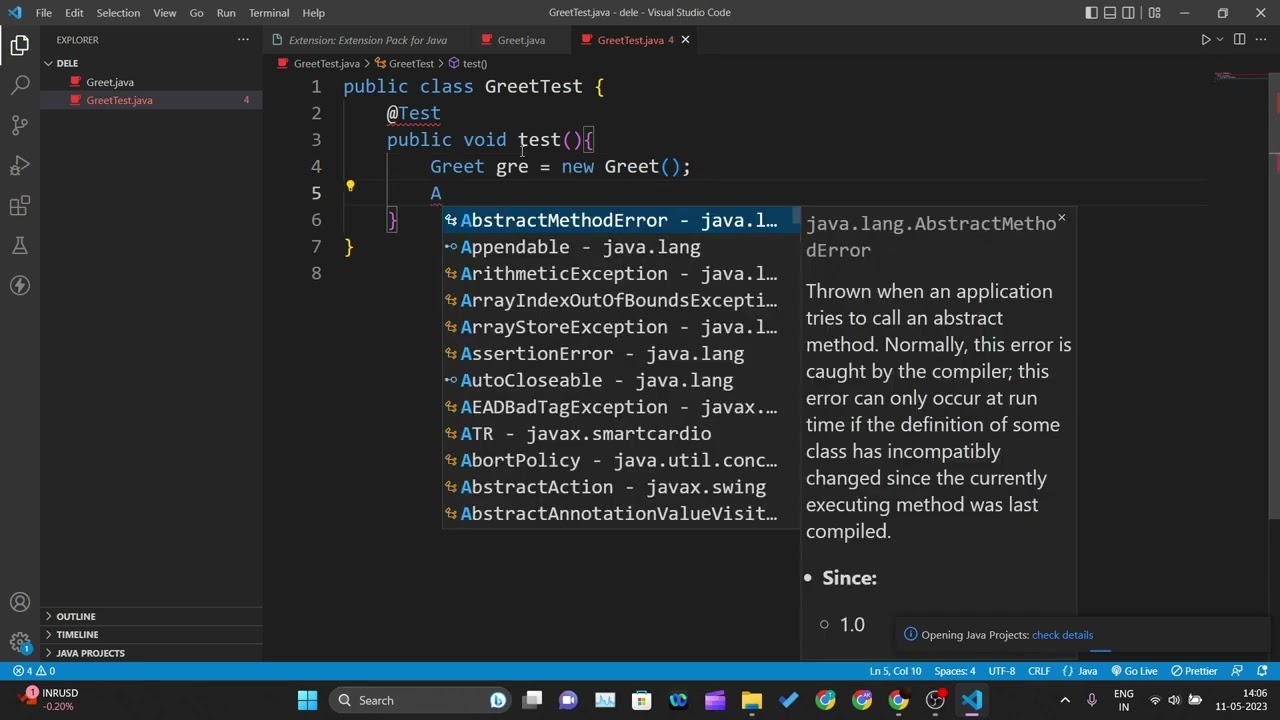Open the Run and Debug view
The image size is (1280, 720).
pos(20,165)
